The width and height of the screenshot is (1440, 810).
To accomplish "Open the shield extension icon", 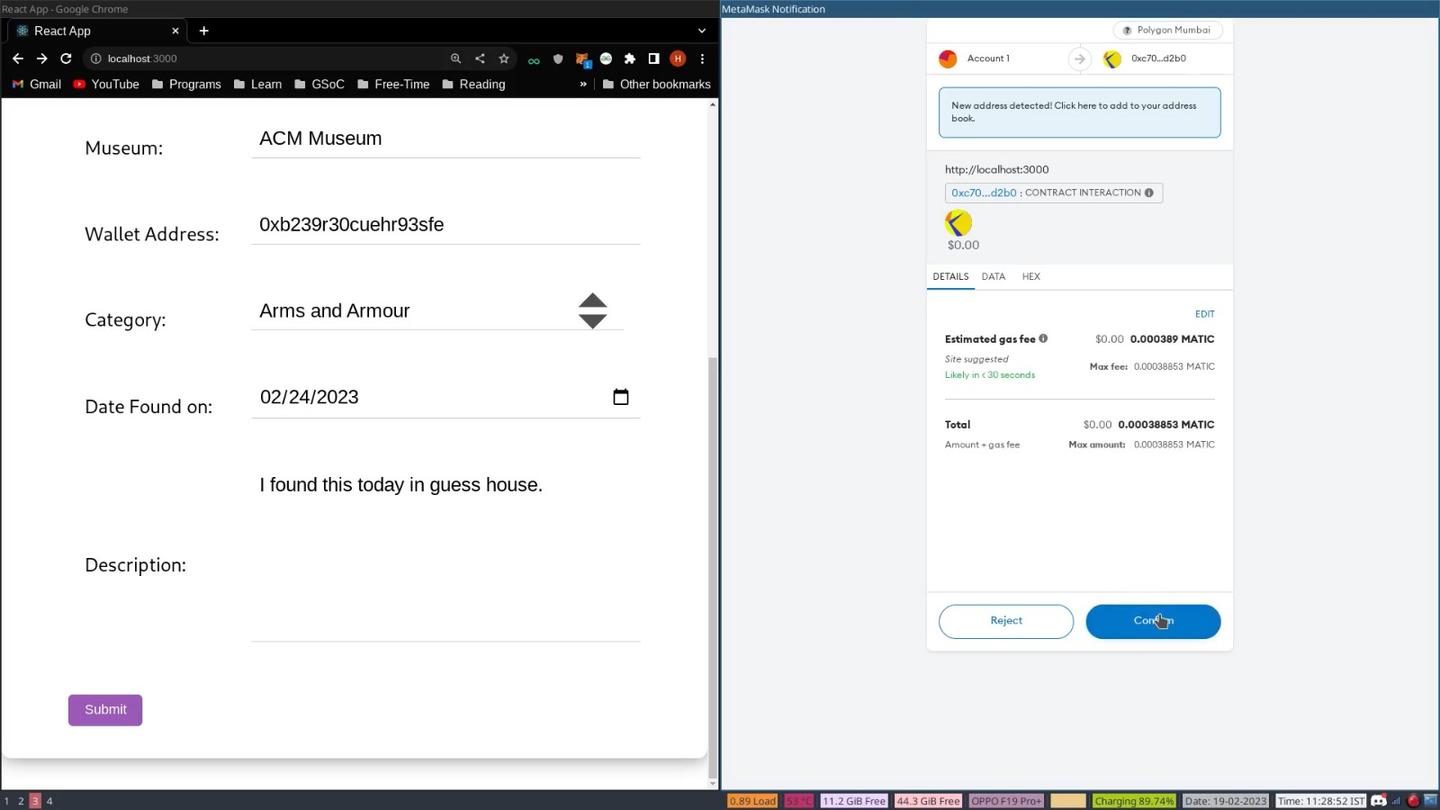I will 558,59.
